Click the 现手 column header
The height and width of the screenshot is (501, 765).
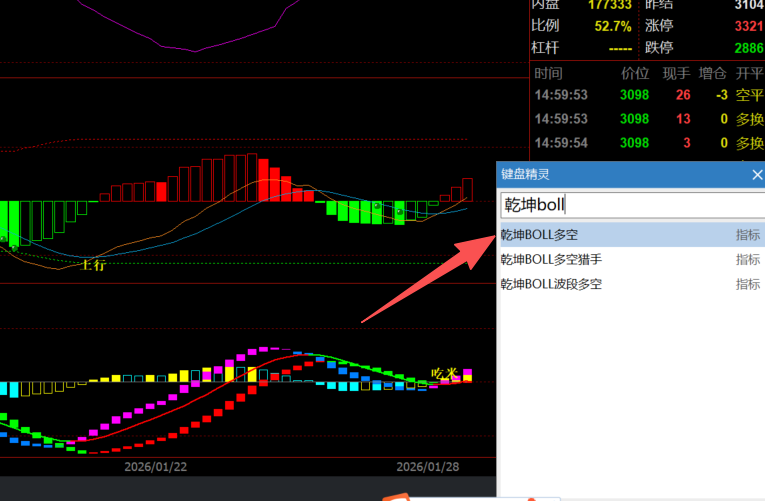(x=676, y=73)
